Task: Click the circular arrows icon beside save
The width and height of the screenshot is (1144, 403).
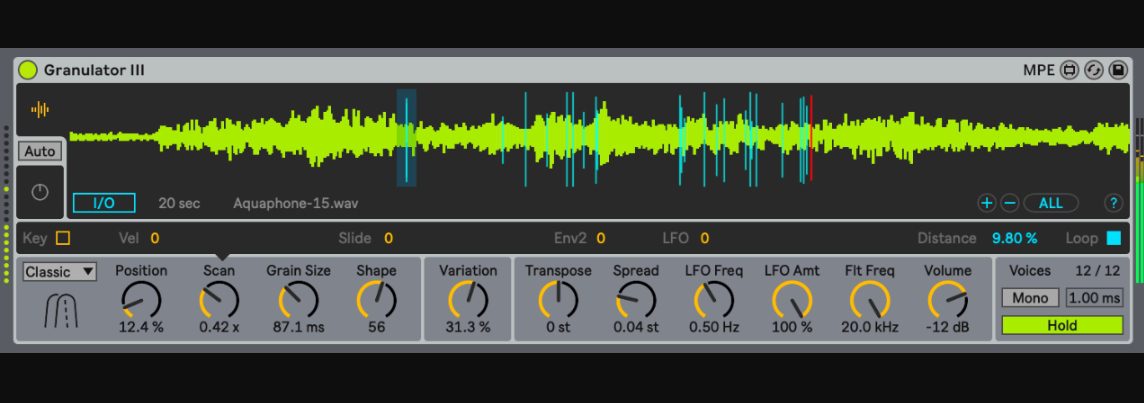Action: 1093,70
